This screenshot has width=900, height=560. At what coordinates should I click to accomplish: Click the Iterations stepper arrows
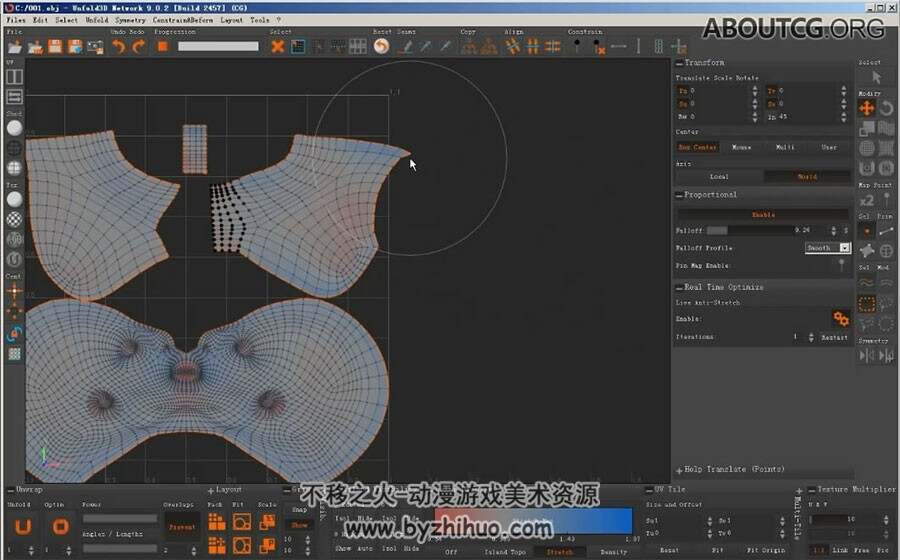[x=811, y=337]
